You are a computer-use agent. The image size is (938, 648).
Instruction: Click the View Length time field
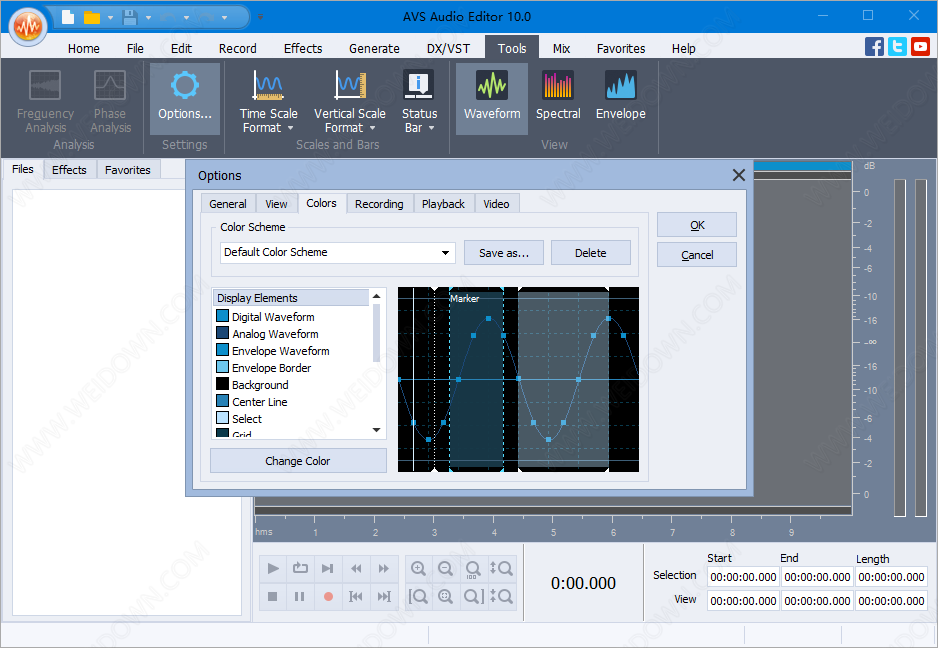coord(891,601)
